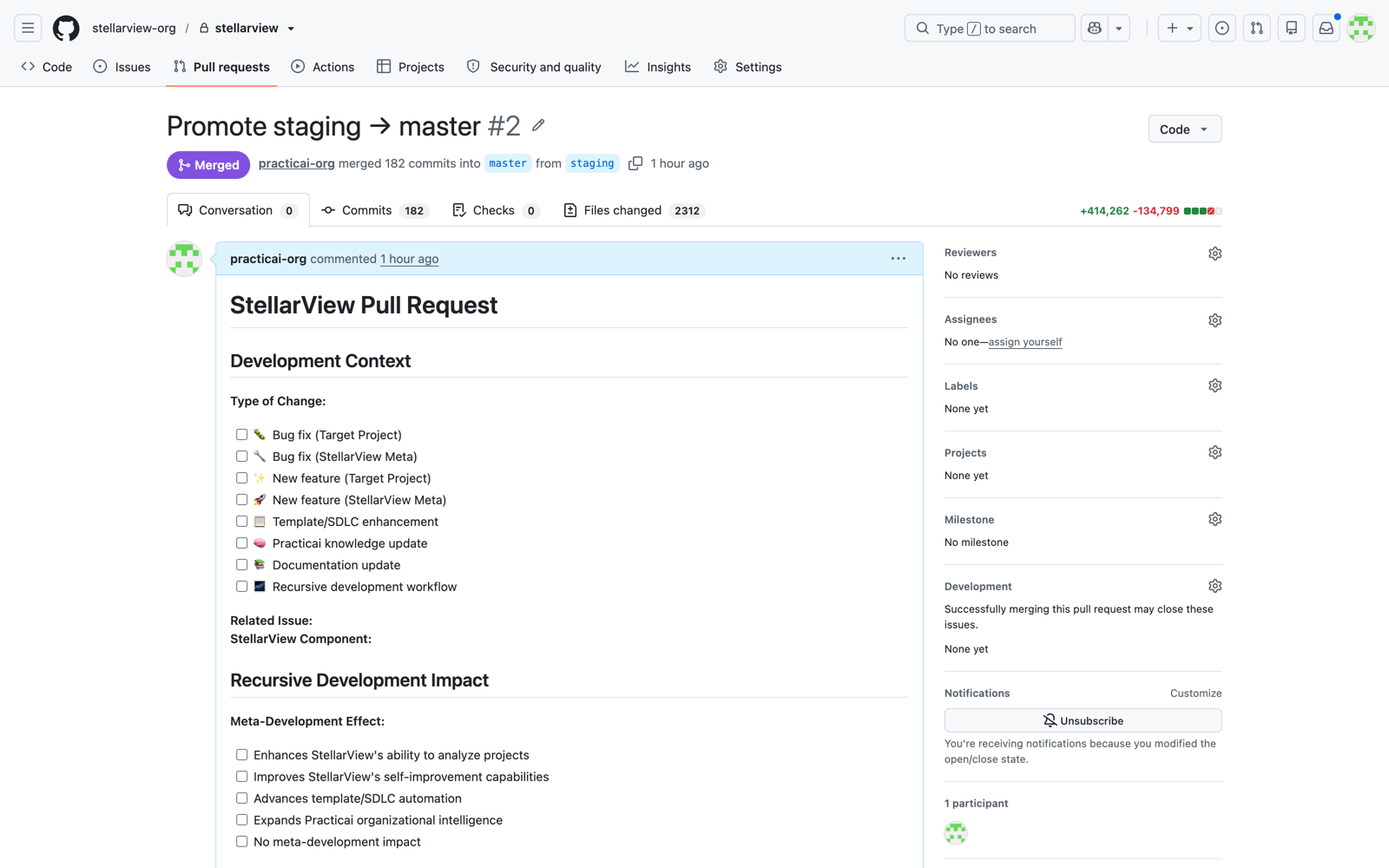The image size is (1389, 868).
Task: Open the Insights repository tab
Action: 658,67
